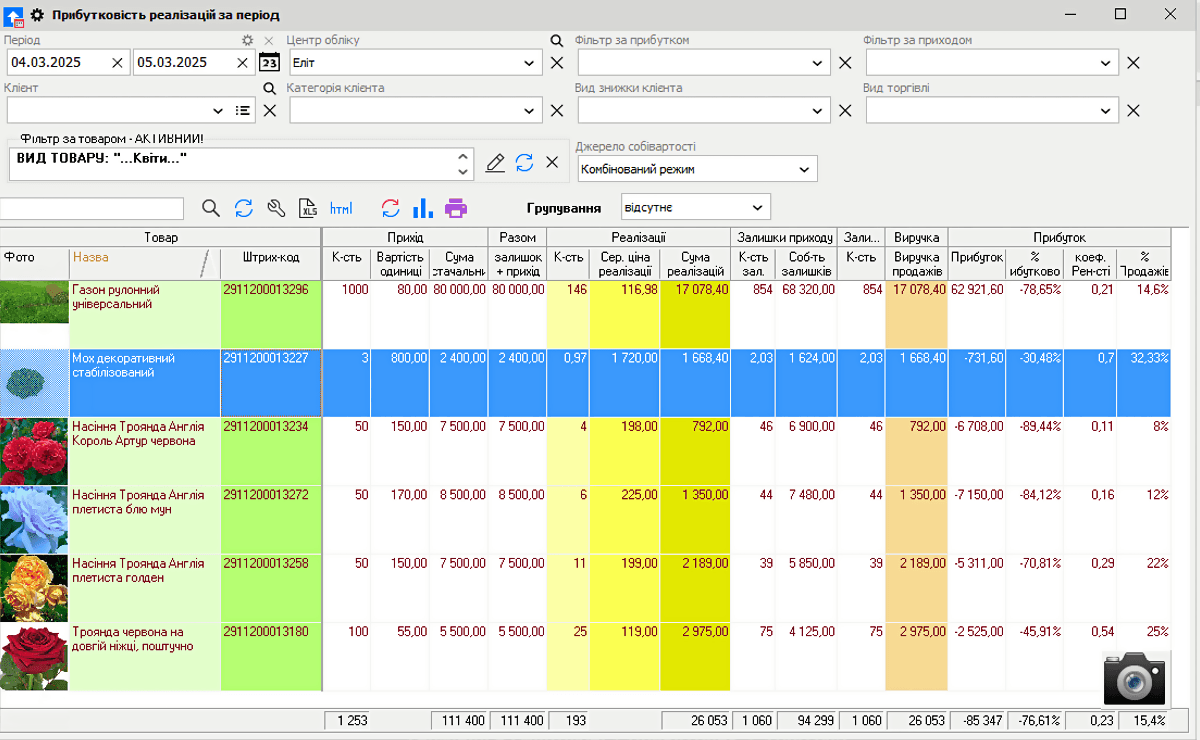Select the Мох декоративний стабілізований row thumbnail
Screen dimensions: 1200x740
click(x=34, y=383)
